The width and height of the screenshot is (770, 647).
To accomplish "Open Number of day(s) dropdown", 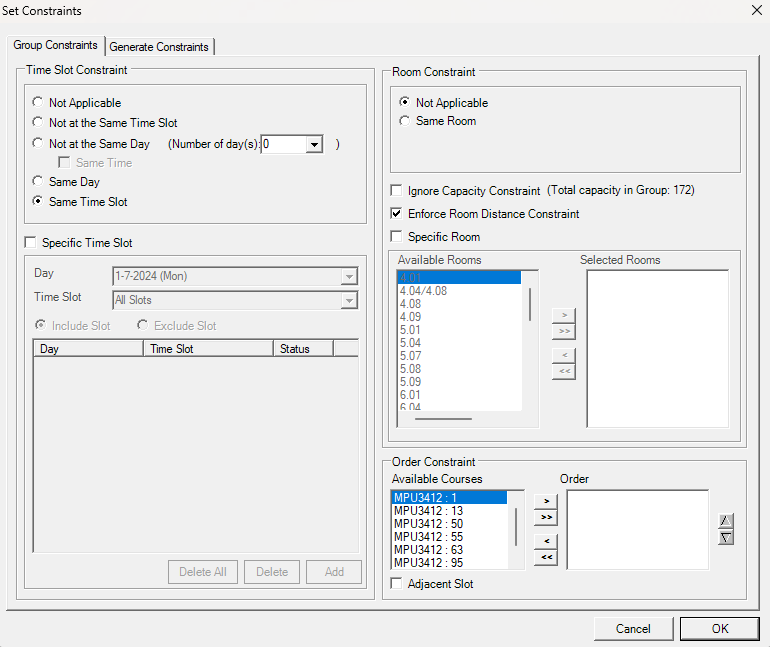I will [314, 144].
